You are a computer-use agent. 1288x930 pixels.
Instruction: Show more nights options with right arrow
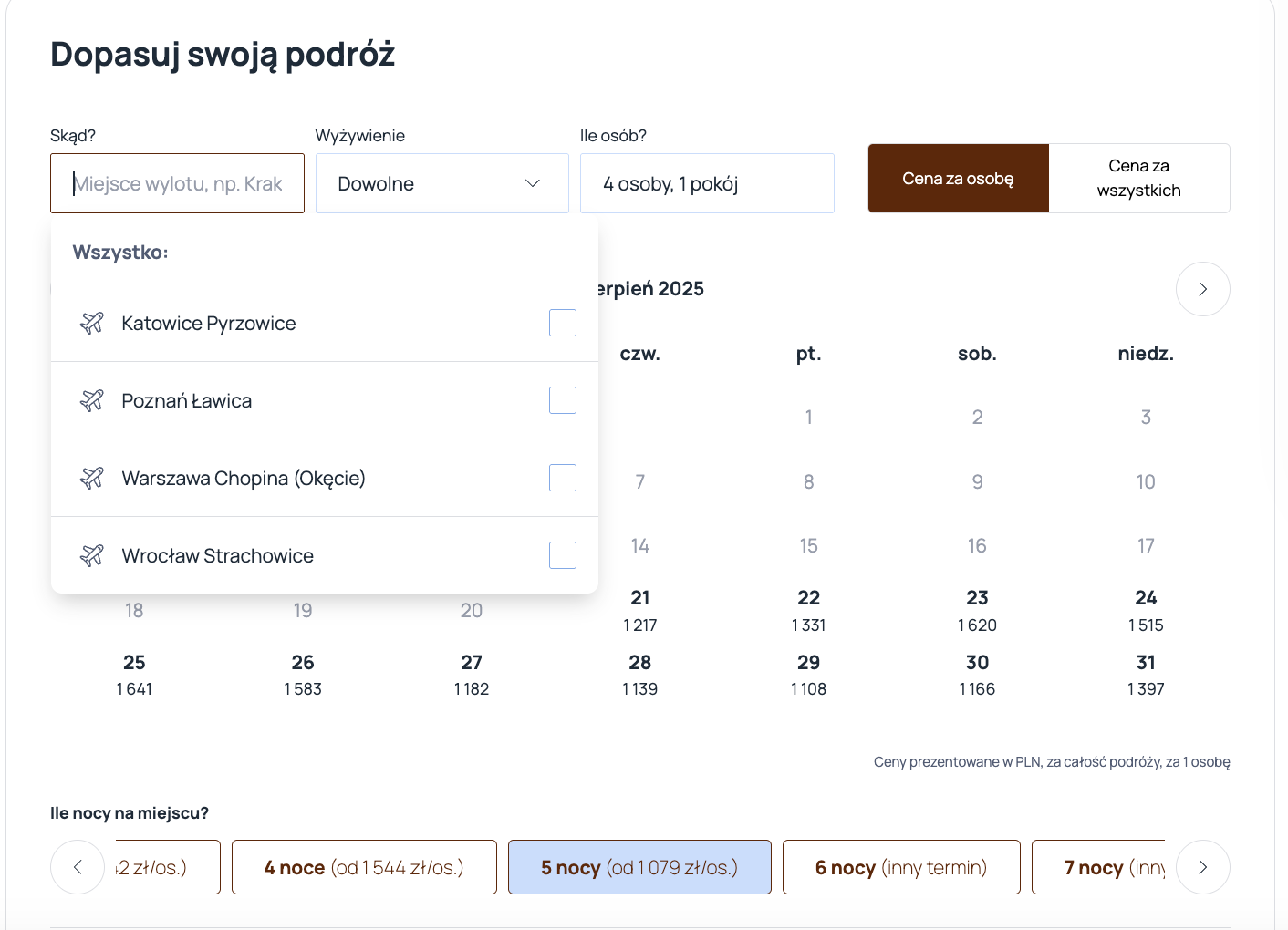click(x=1202, y=867)
